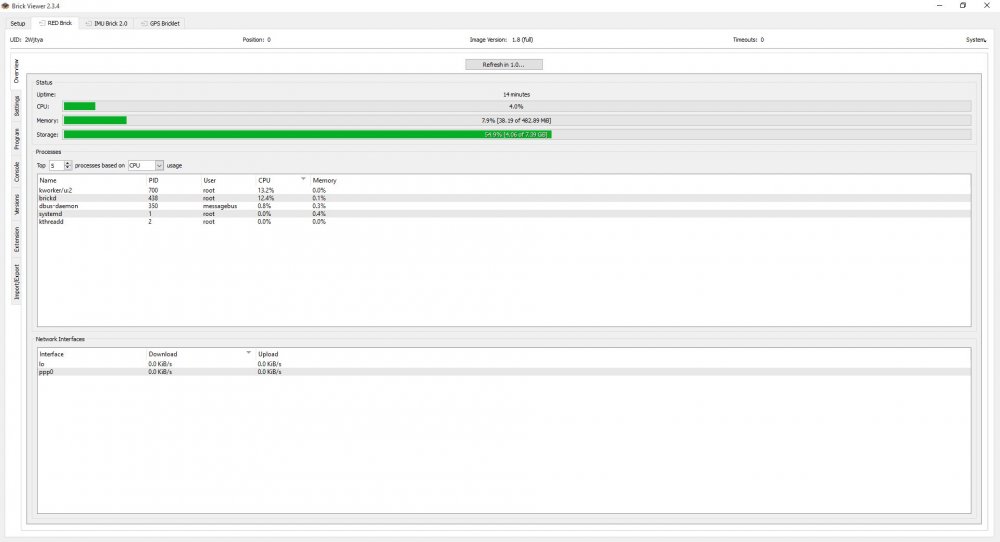
Task: Show the Versions vertical tab
Action: 16,205
